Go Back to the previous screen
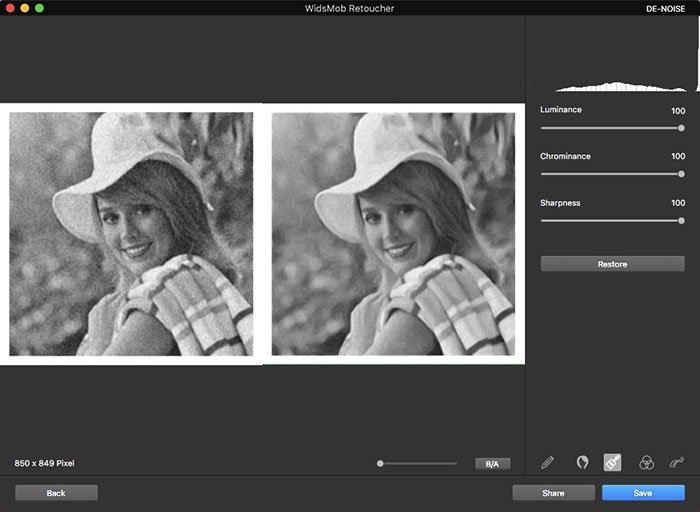Screen dimensions: 700x512 (56, 493)
